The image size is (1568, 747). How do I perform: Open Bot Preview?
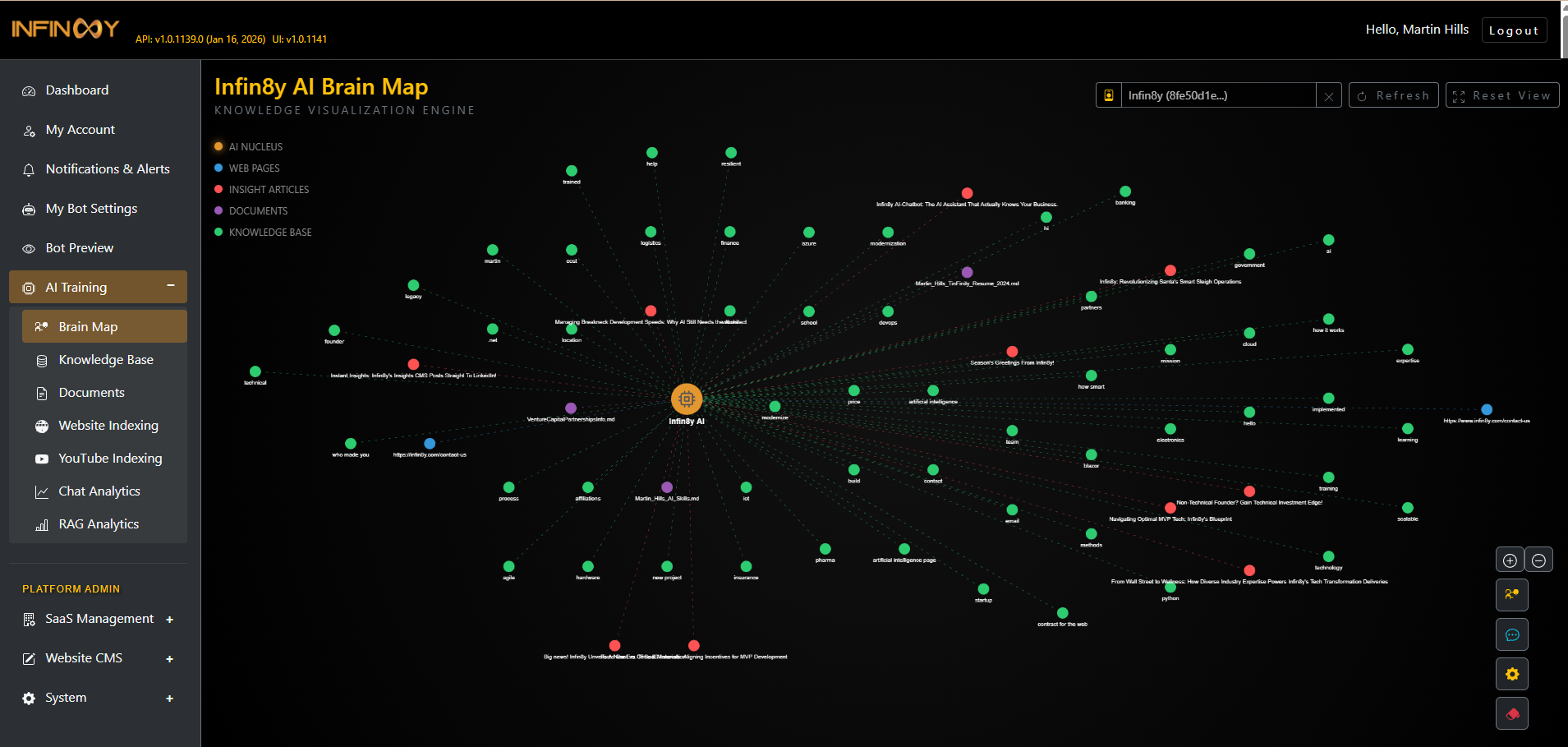(x=99, y=248)
